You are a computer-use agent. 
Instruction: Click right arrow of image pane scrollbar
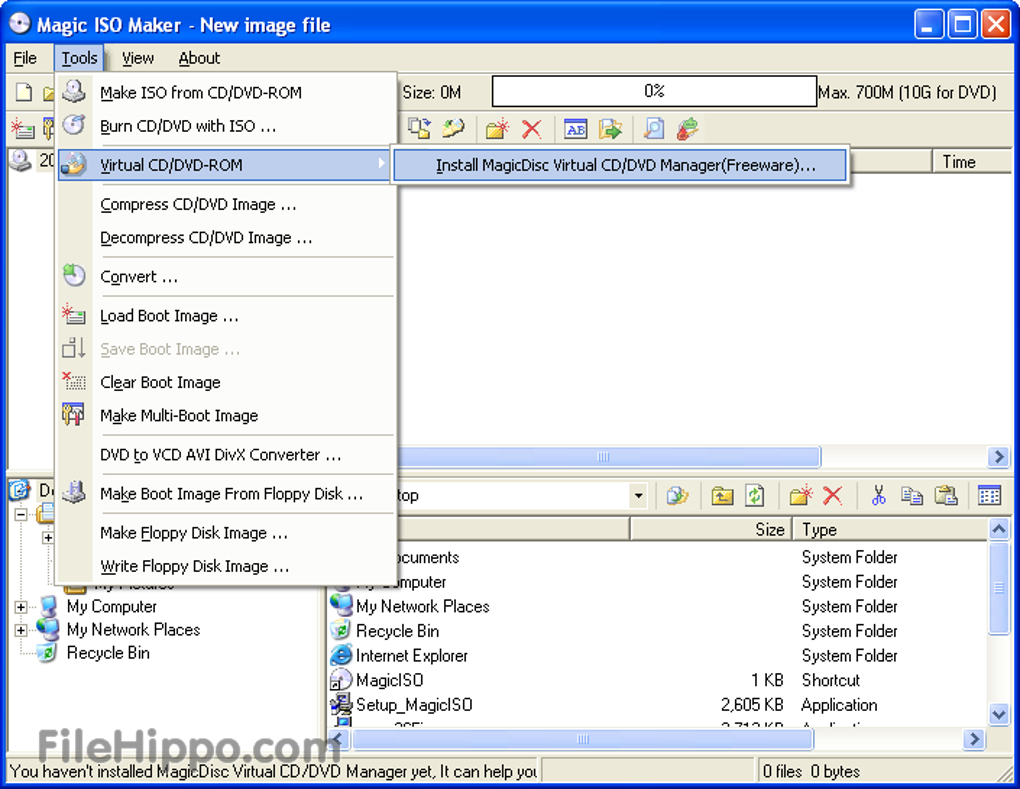[999, 457]
